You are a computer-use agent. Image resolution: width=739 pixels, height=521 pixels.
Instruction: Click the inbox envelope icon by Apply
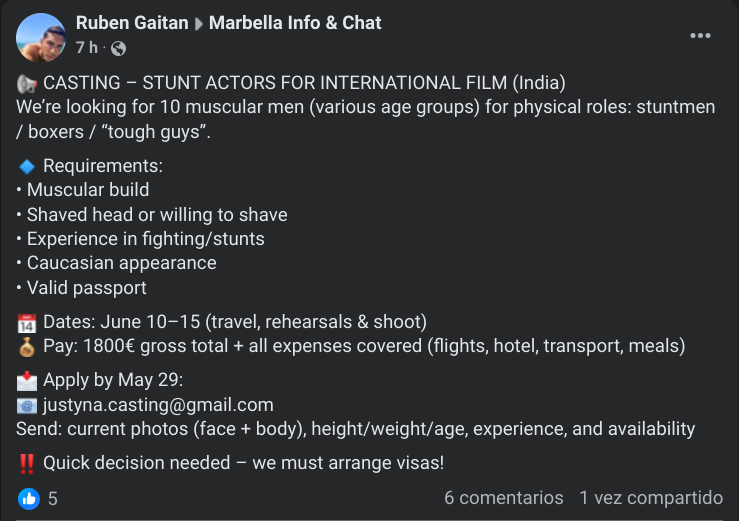click(x=27, y=381)
